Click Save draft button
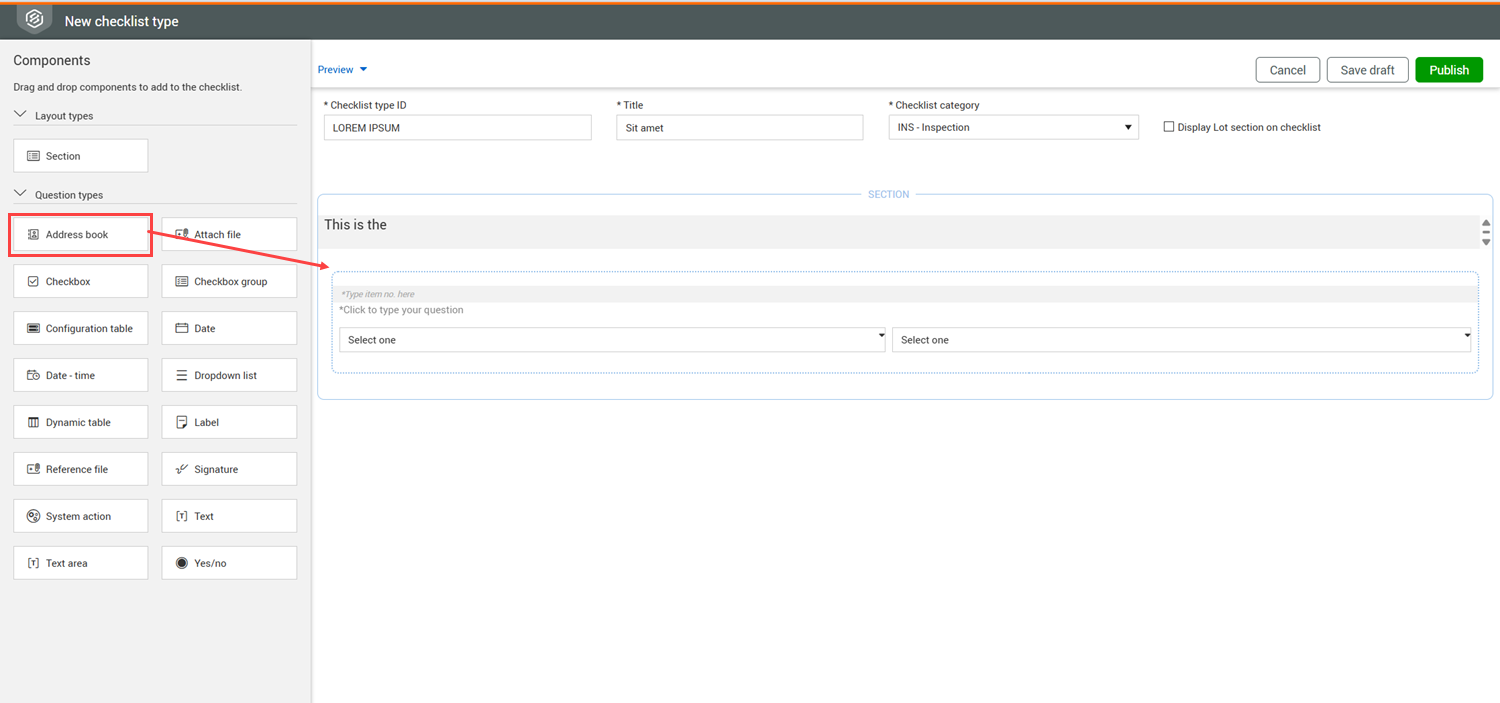The image size is (1500, 703). (x=1368, y=70)
